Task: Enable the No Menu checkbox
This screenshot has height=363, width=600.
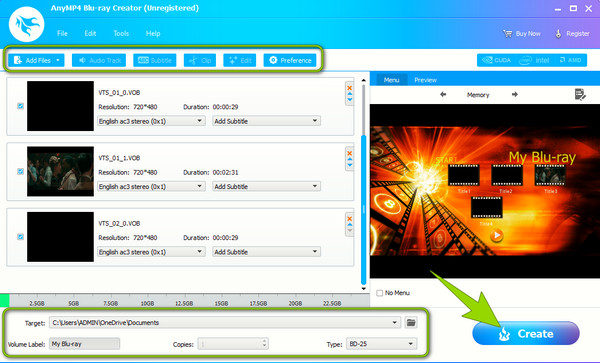Action: point(380,293)
